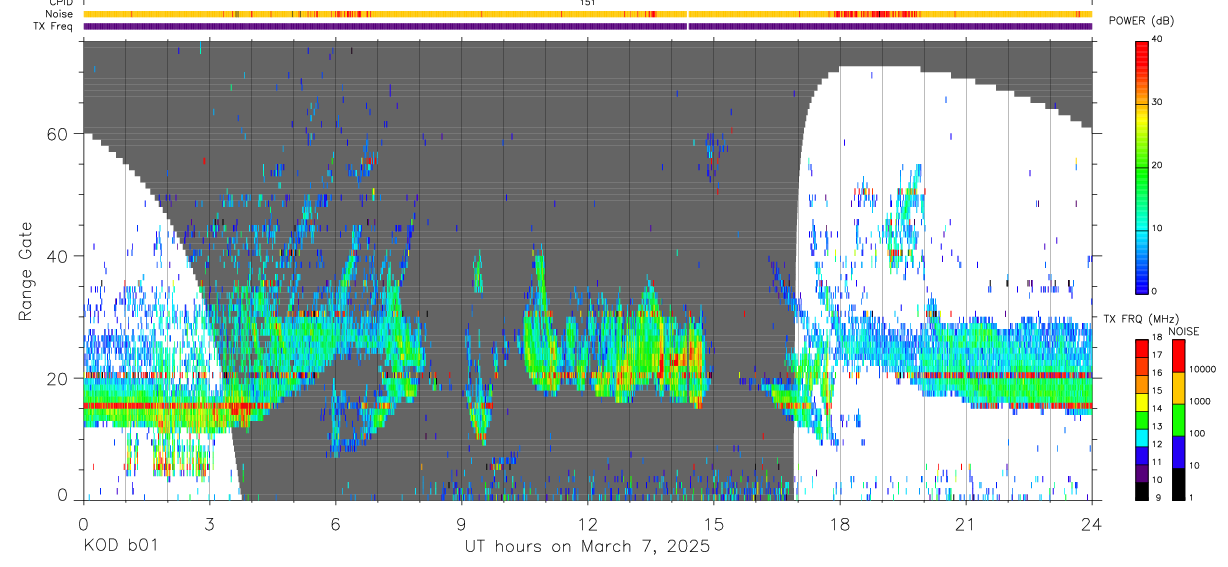
Task: Click the 21 tick on UT hours axis
Action: click(x=966, y=524)
